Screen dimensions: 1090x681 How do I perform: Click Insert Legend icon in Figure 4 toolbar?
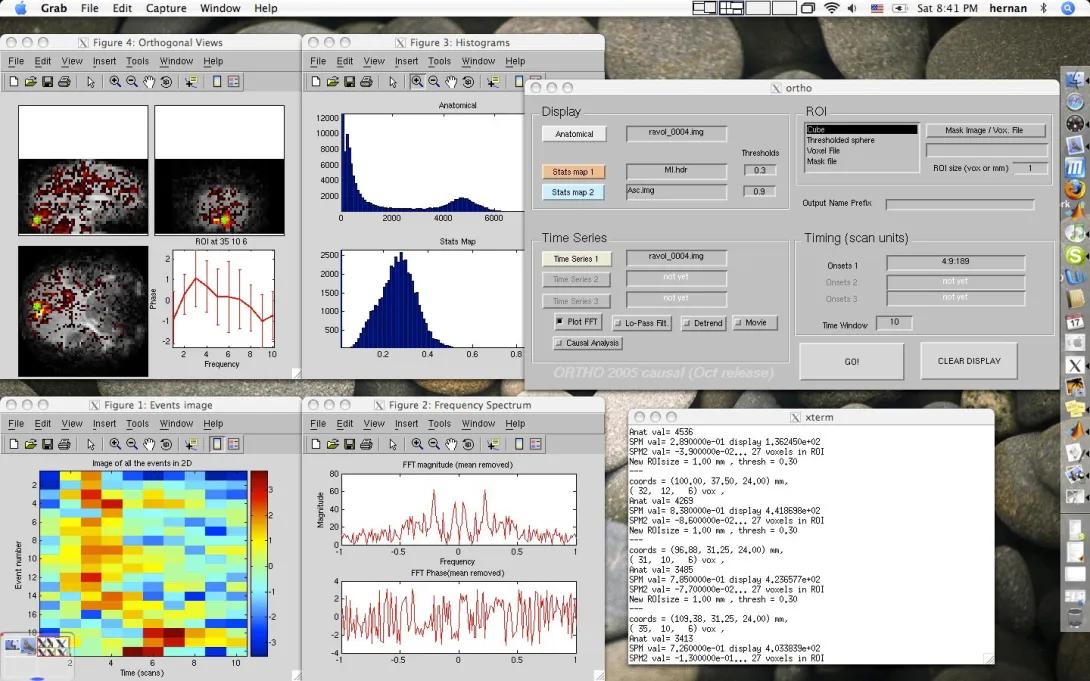[x=234, y=82]
